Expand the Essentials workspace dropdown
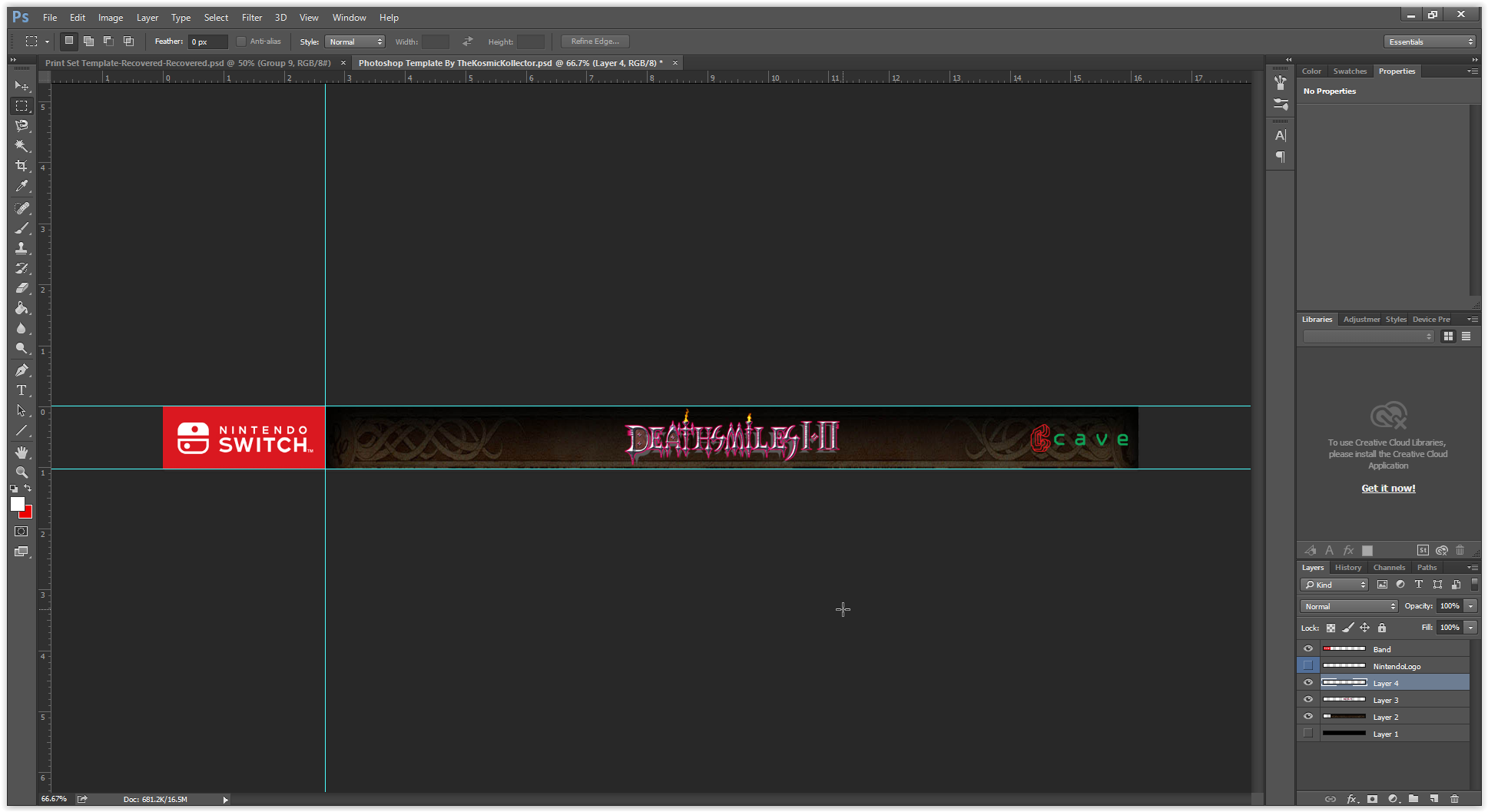 tap(1429, 41)
